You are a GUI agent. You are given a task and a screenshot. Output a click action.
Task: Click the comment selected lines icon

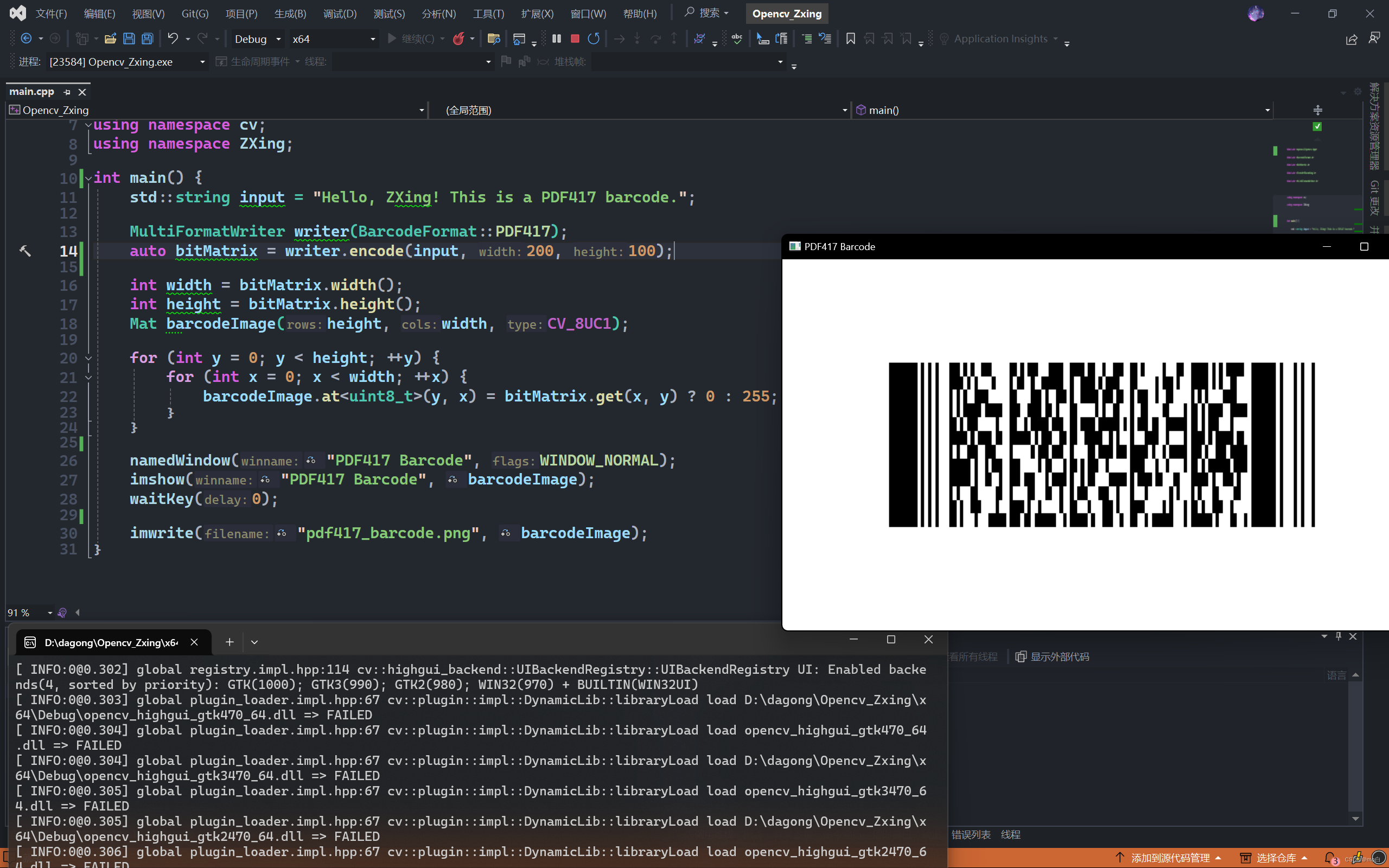point(806,39)
